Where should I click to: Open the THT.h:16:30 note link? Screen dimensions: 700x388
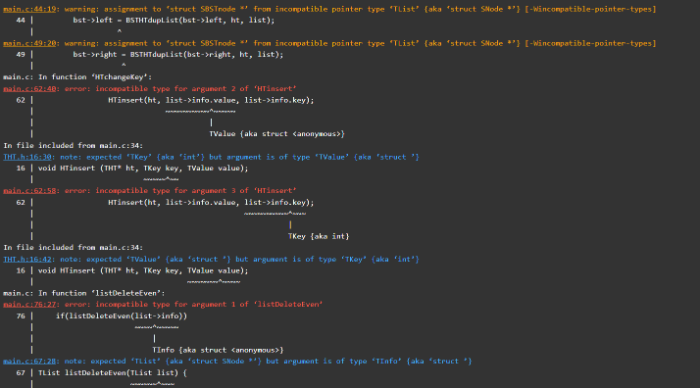[x=27, y=157]
